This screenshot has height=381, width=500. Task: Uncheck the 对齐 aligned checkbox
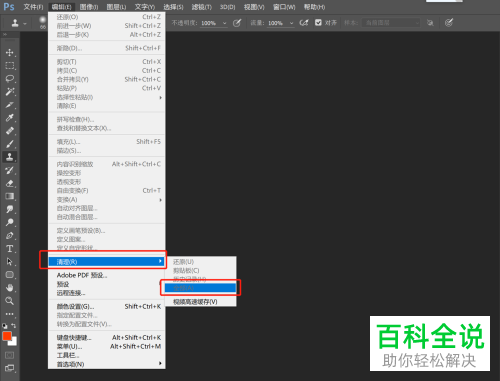point(318,23)
